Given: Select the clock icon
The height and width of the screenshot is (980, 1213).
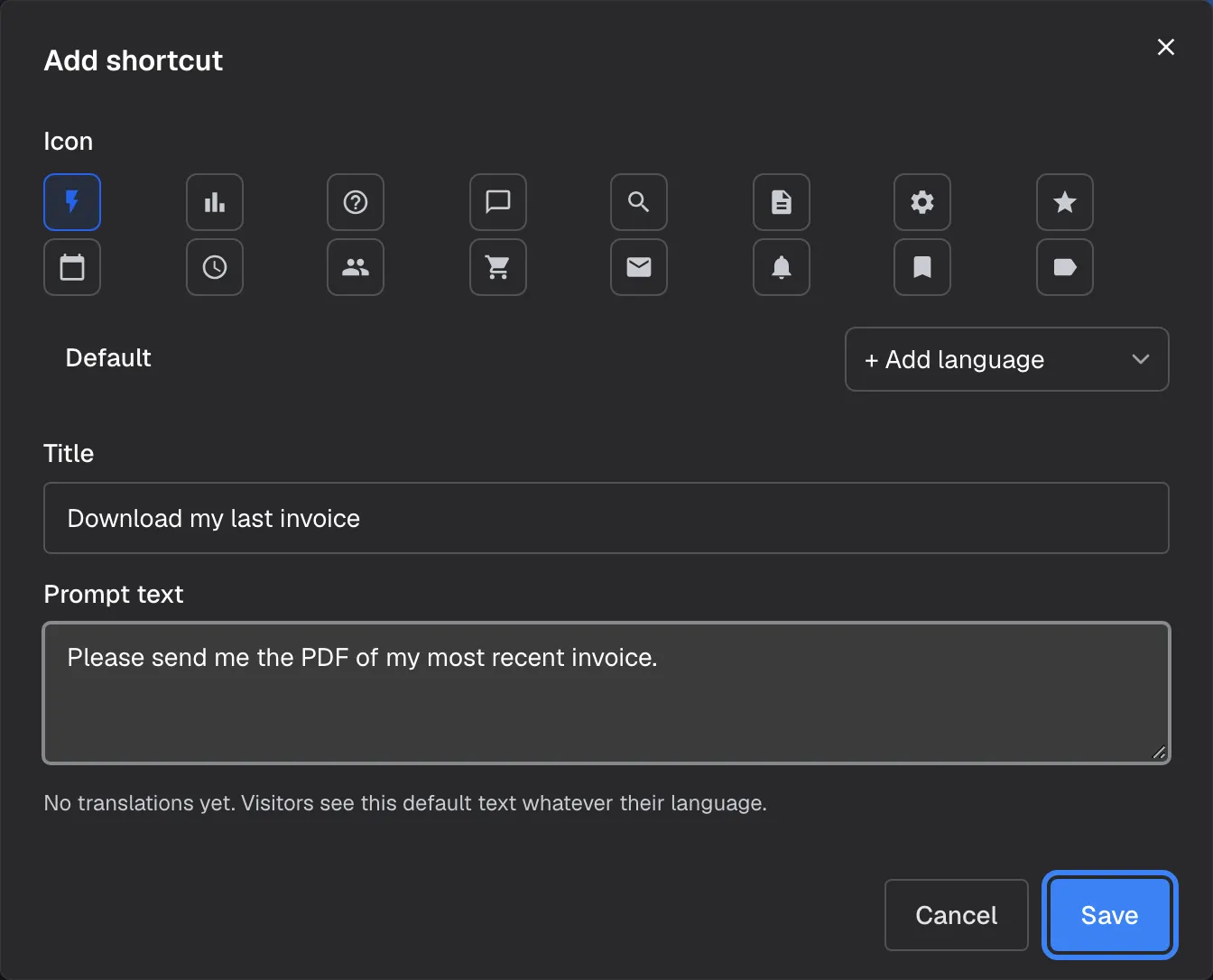Looking at the screenshot, I should (215, 267).
